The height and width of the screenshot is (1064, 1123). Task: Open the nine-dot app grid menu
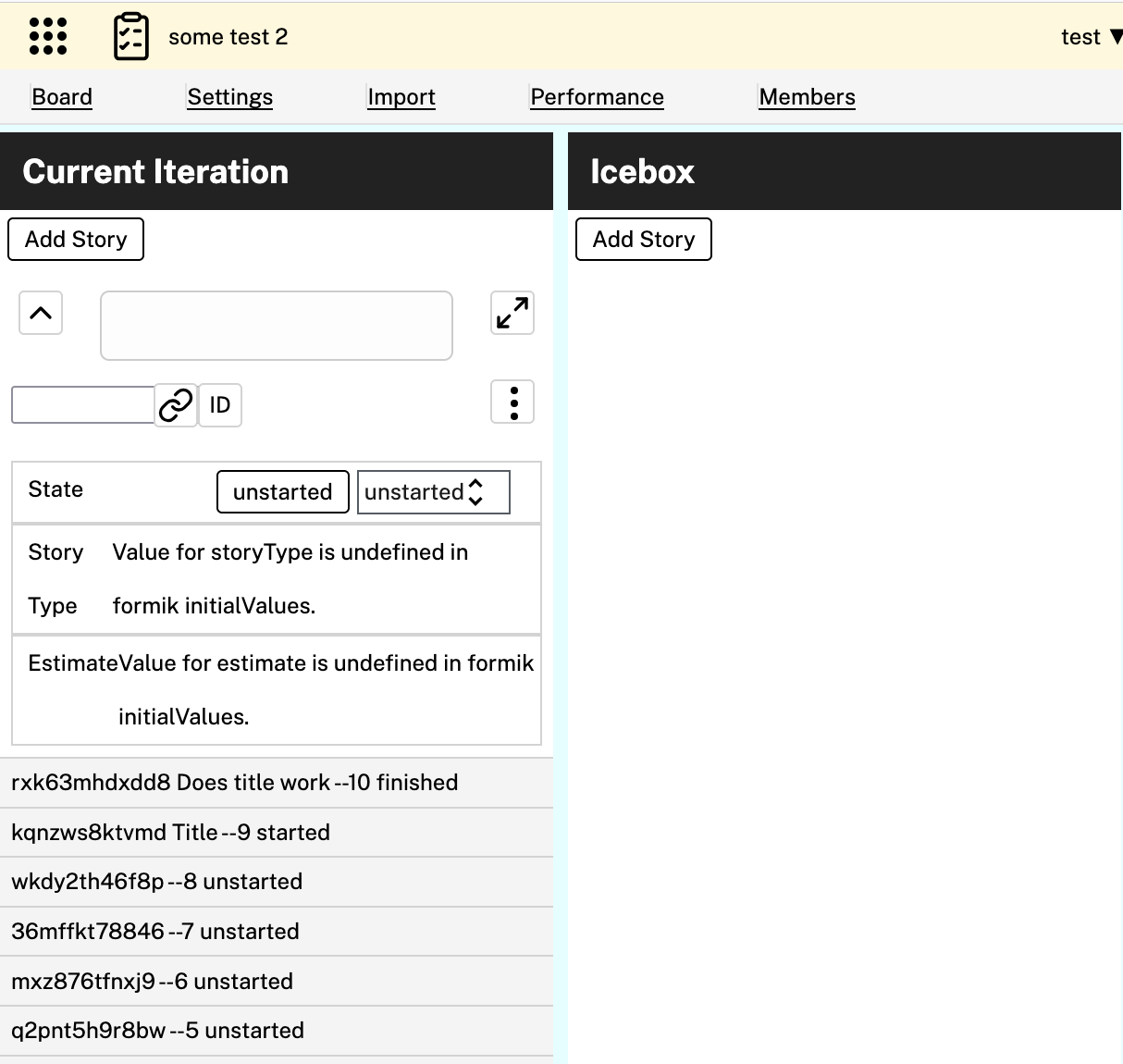48,37
